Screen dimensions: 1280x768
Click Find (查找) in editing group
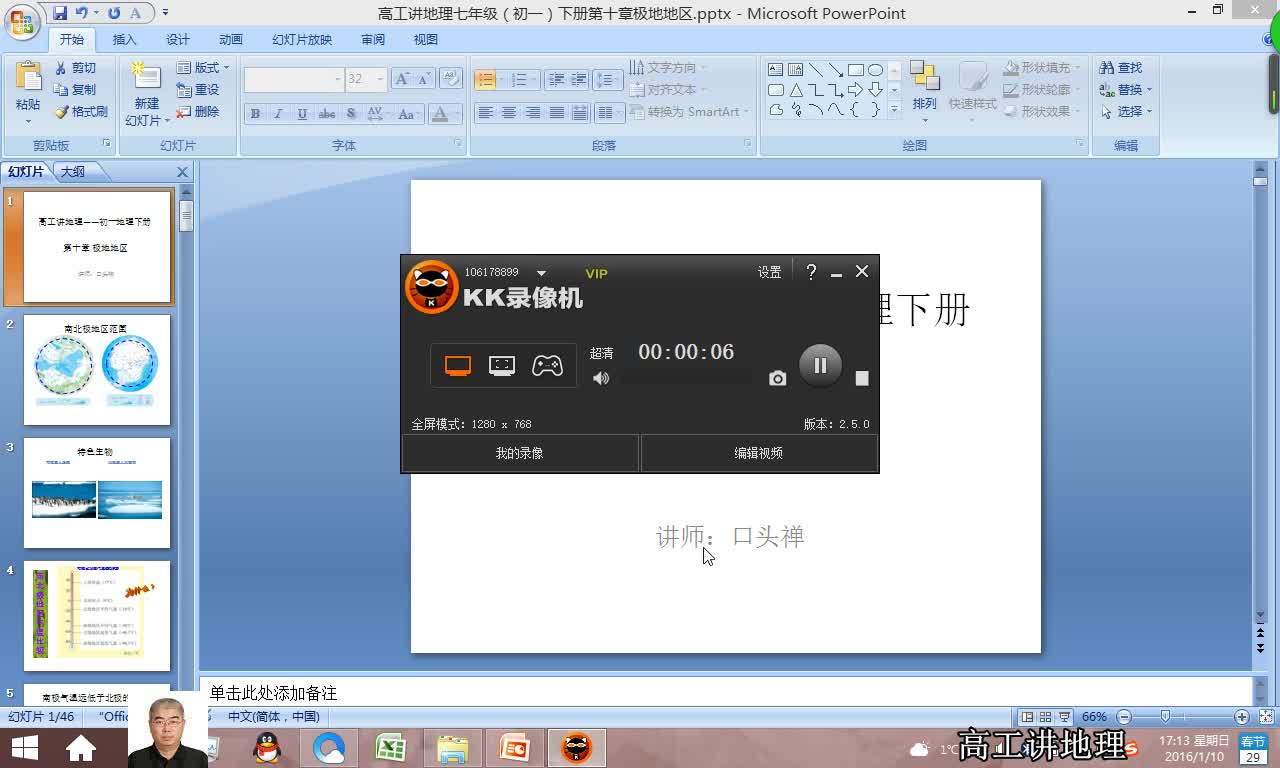[1121, 68]
